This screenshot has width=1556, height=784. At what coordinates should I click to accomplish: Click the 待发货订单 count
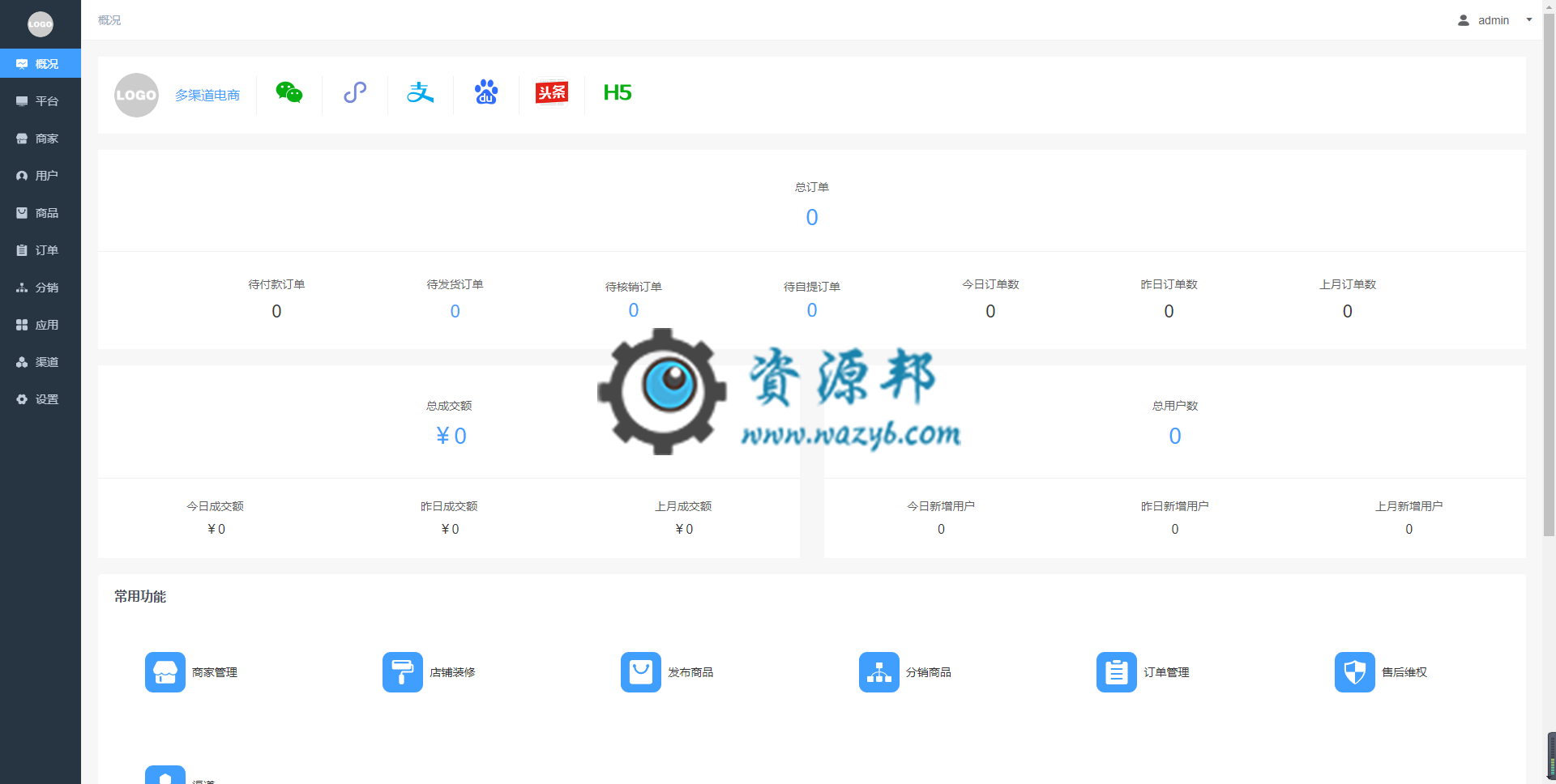[455, 311]
